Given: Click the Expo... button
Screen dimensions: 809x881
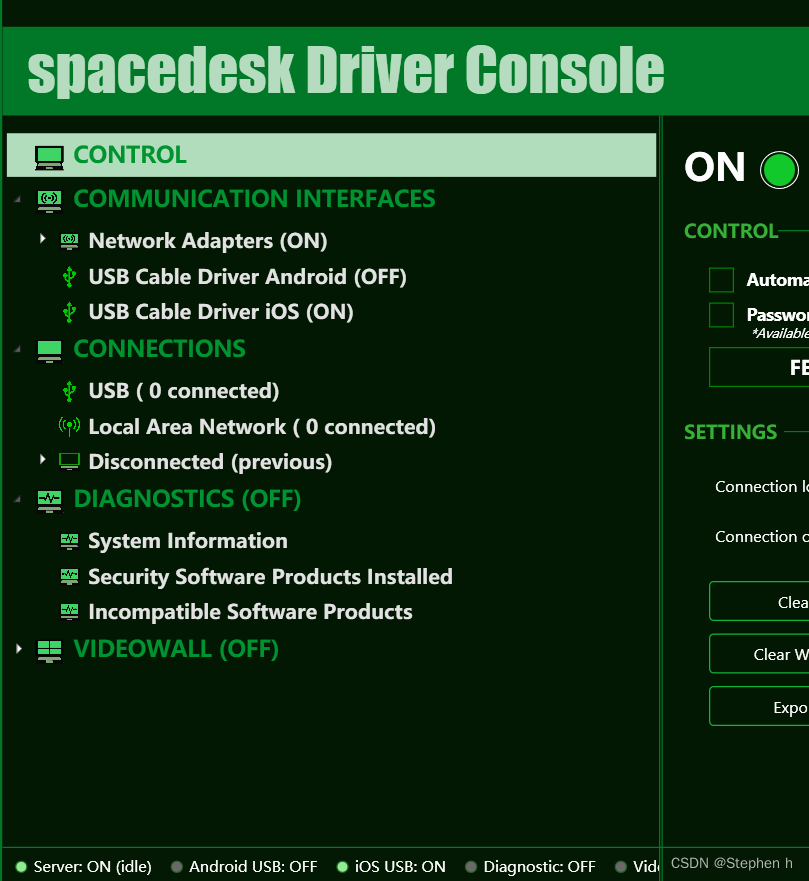Looking at the screenshot, I should click(759, 706).
